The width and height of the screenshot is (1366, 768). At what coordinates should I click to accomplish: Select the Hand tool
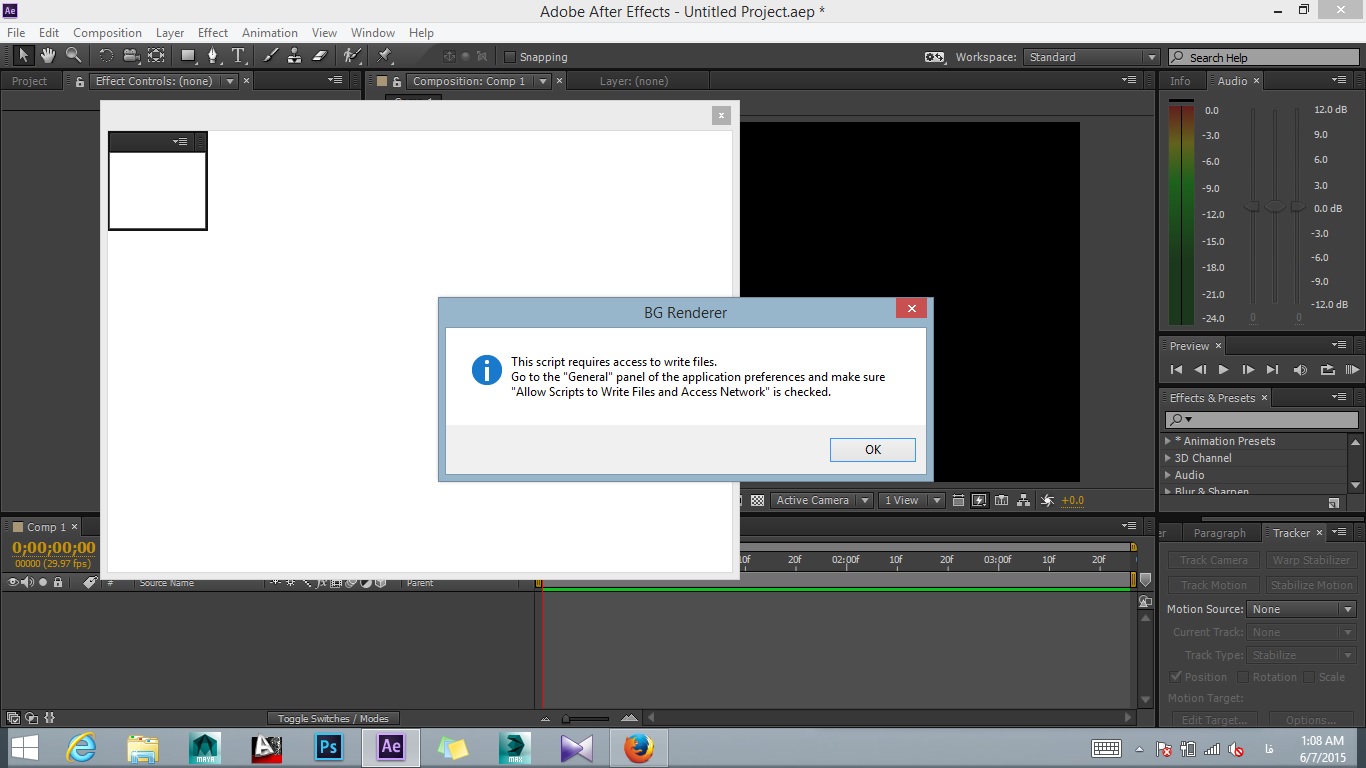[48, 56]
